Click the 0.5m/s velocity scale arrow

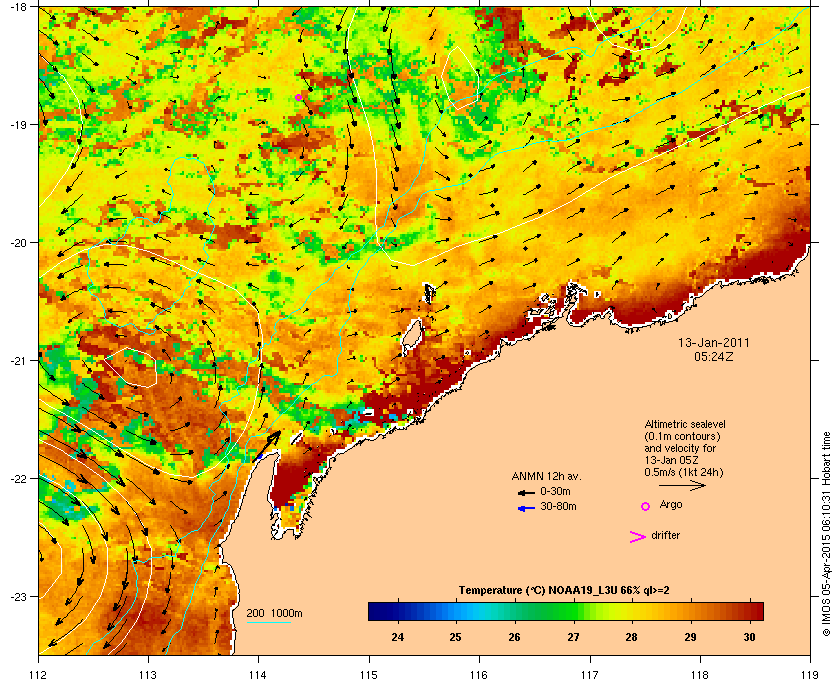[682, 485]
